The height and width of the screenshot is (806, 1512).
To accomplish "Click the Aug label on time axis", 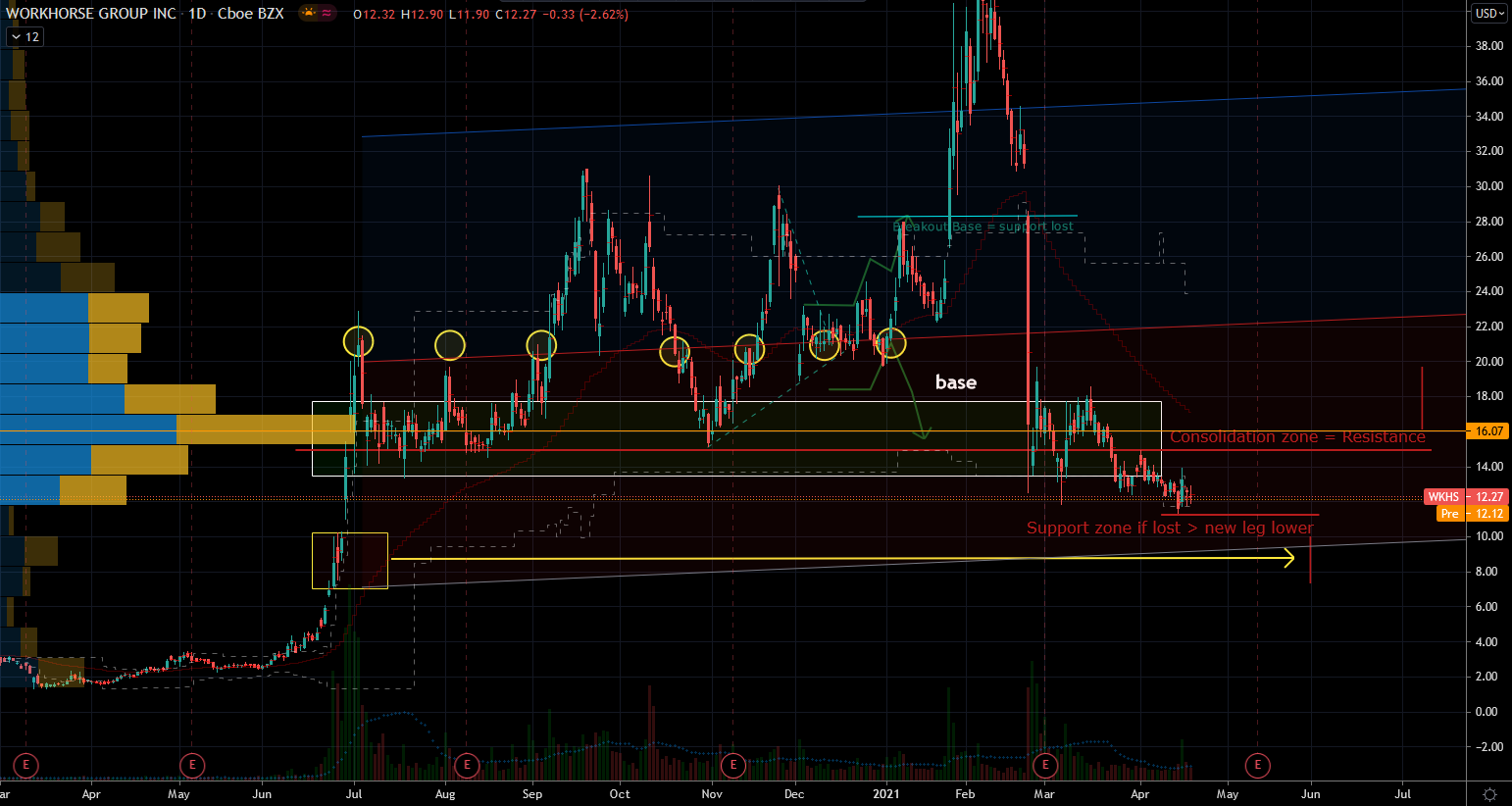I will tap(445, 794).
